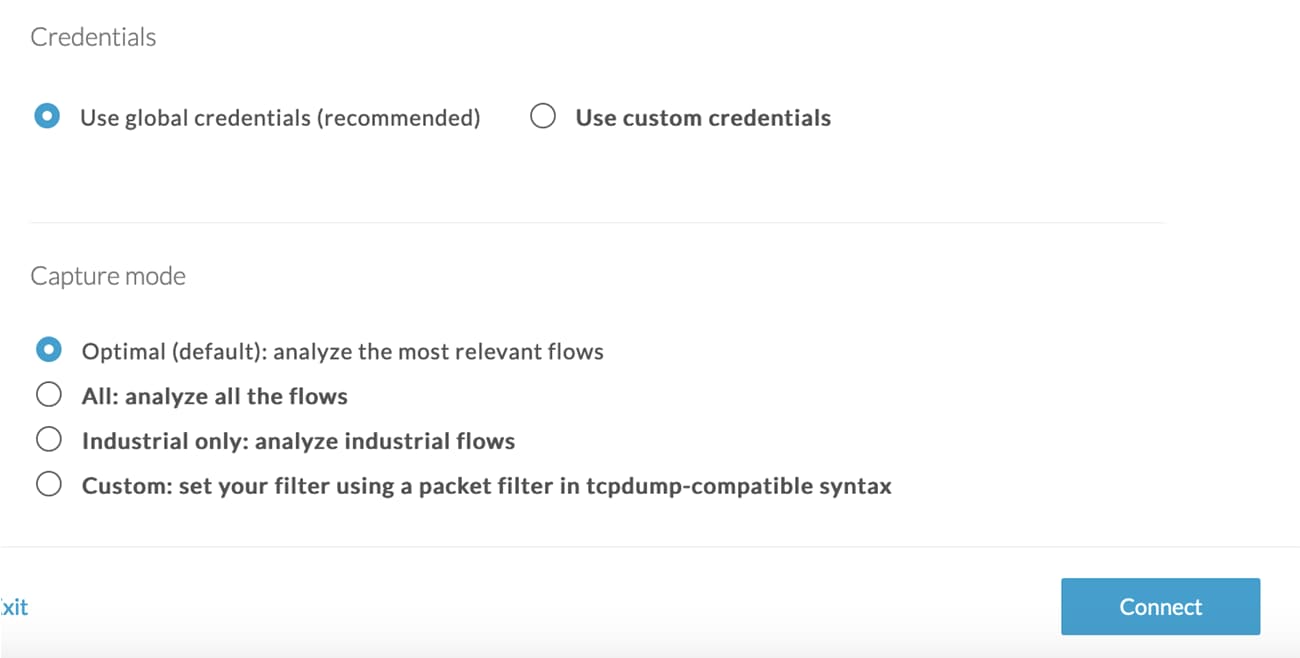The width and height of the screenshot is (1300, 658).
Task: Click the Credentials section heading
Action: [x=93, y=37]
